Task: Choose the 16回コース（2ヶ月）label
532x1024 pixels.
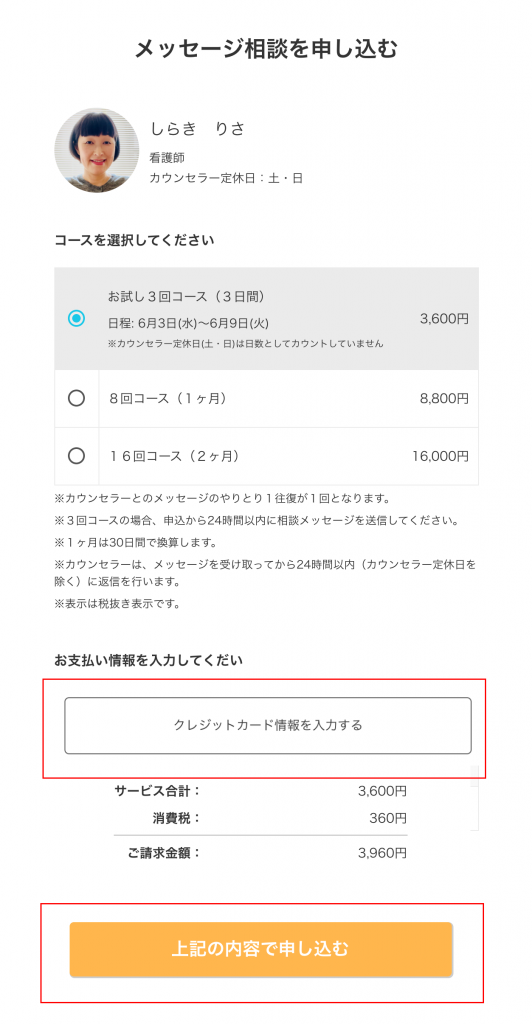Action: pyautogui.click(x=174, y=456)
